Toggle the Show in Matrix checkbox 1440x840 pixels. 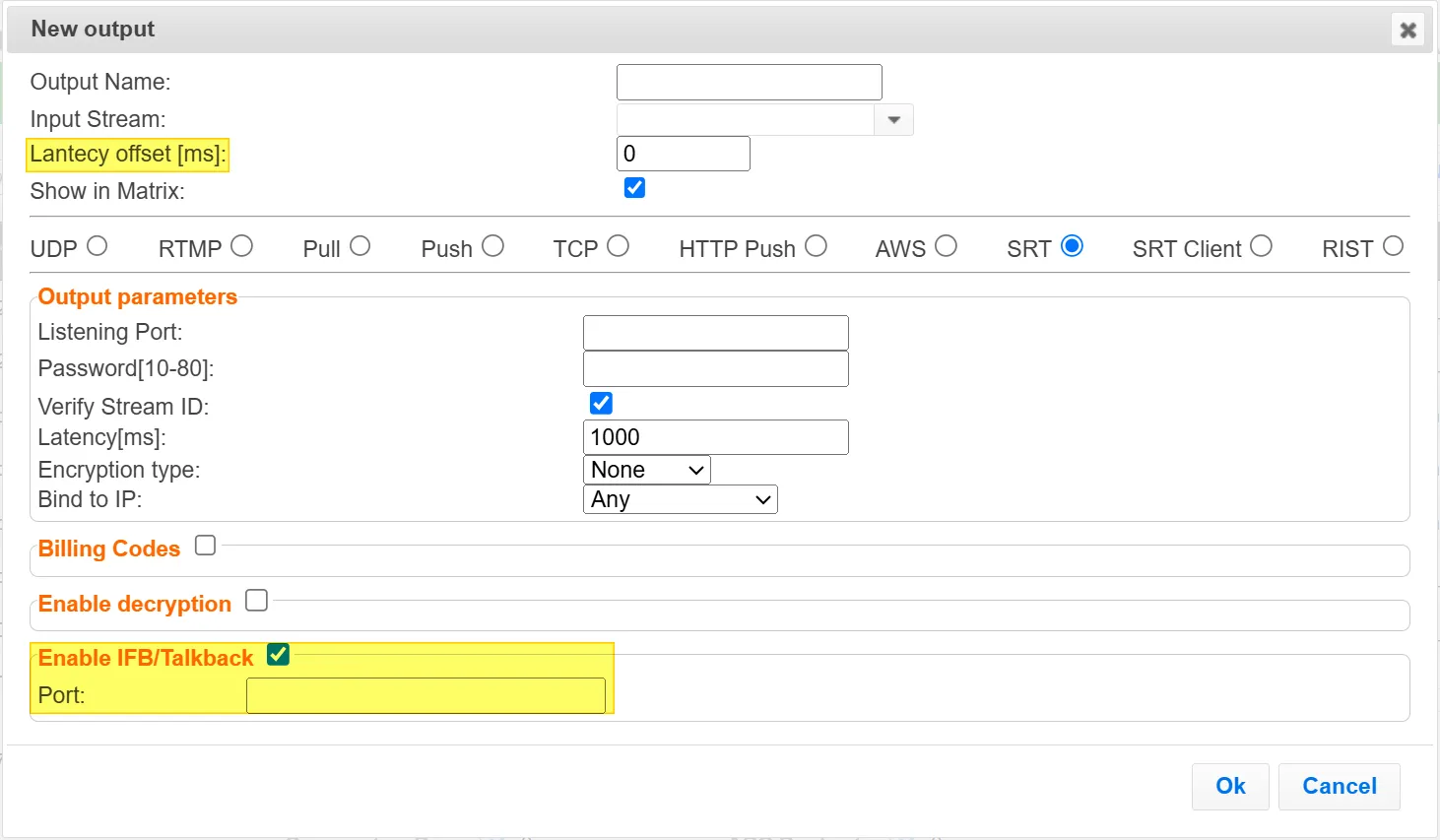(x=634, y=188)
